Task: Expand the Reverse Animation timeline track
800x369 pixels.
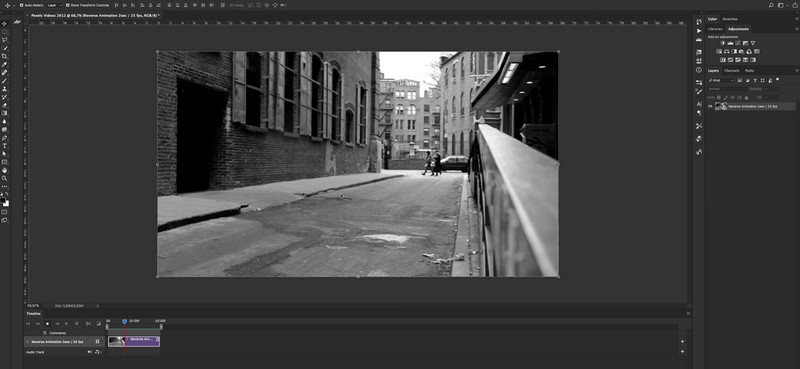Action: (x=27, y=342)
